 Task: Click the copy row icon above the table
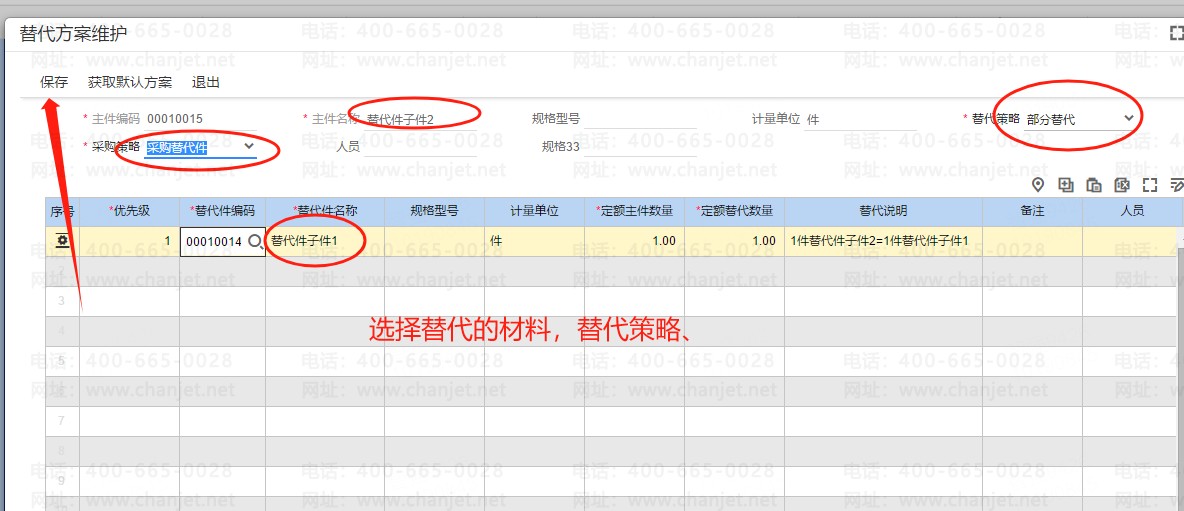(1094, 185)
